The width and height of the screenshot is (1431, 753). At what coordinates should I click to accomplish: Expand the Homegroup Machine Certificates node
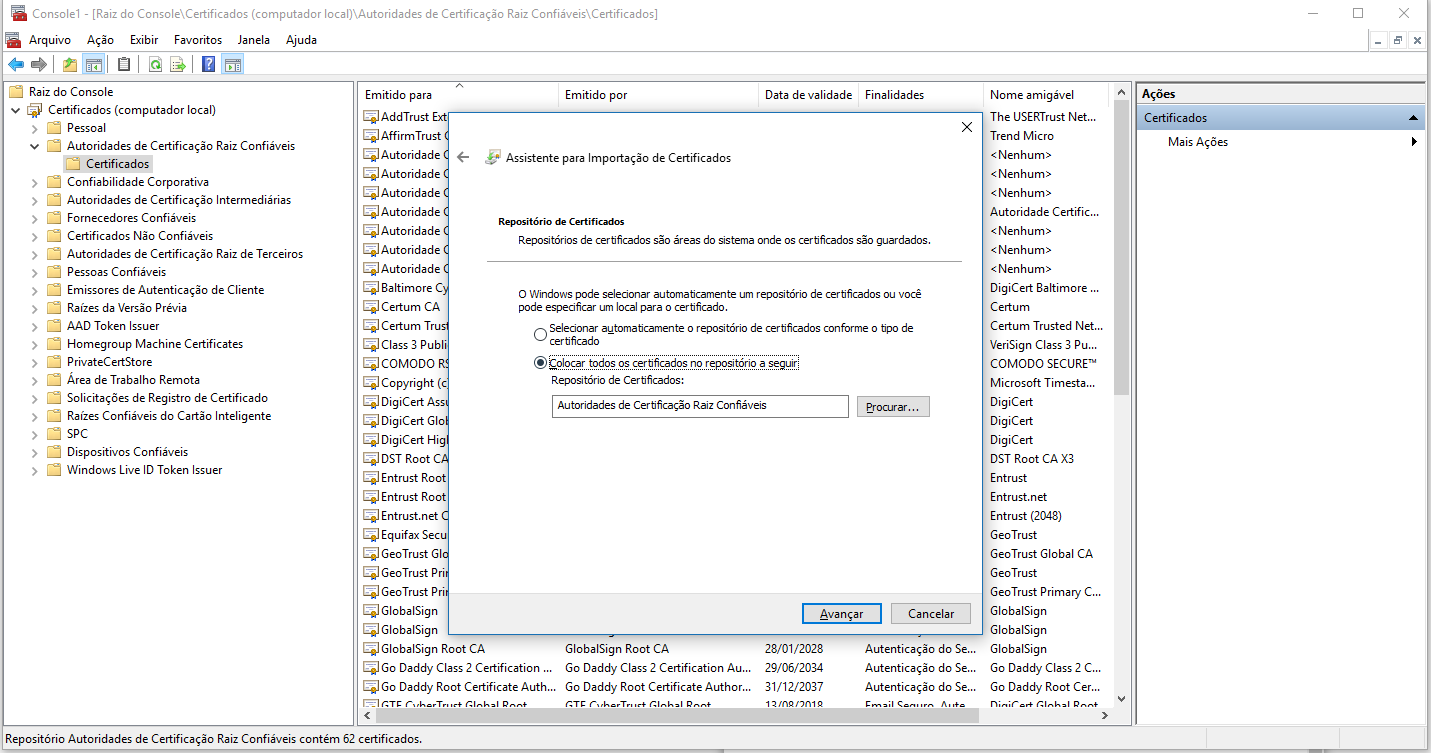34,344
